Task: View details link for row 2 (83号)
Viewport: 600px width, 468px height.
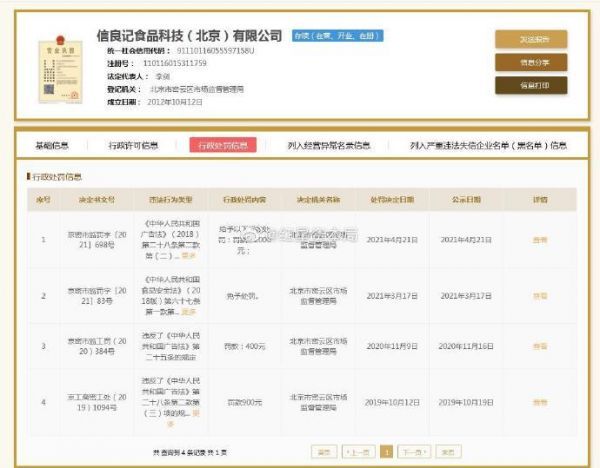Action: click(540, 296)
